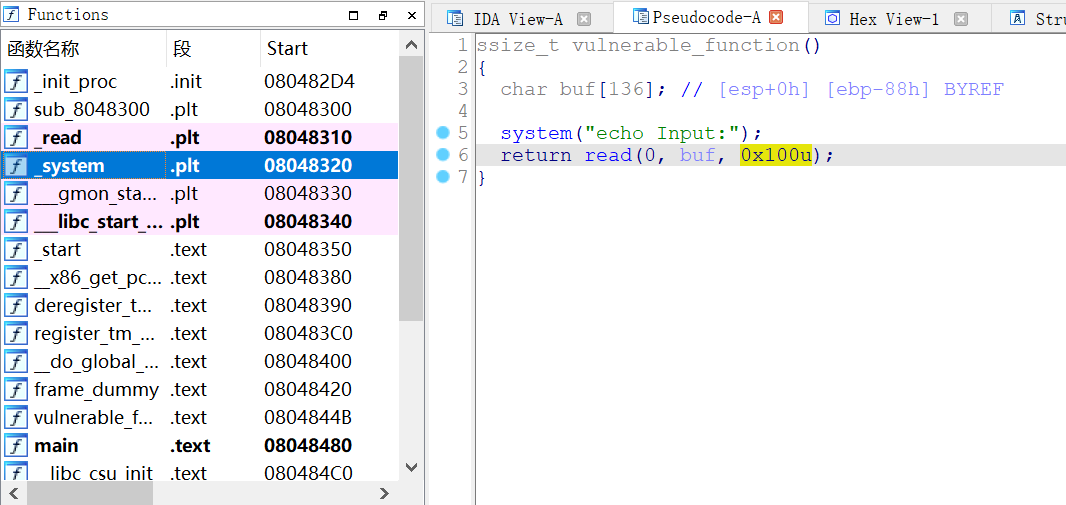Sort functions by Start column header

pos(287,48)
